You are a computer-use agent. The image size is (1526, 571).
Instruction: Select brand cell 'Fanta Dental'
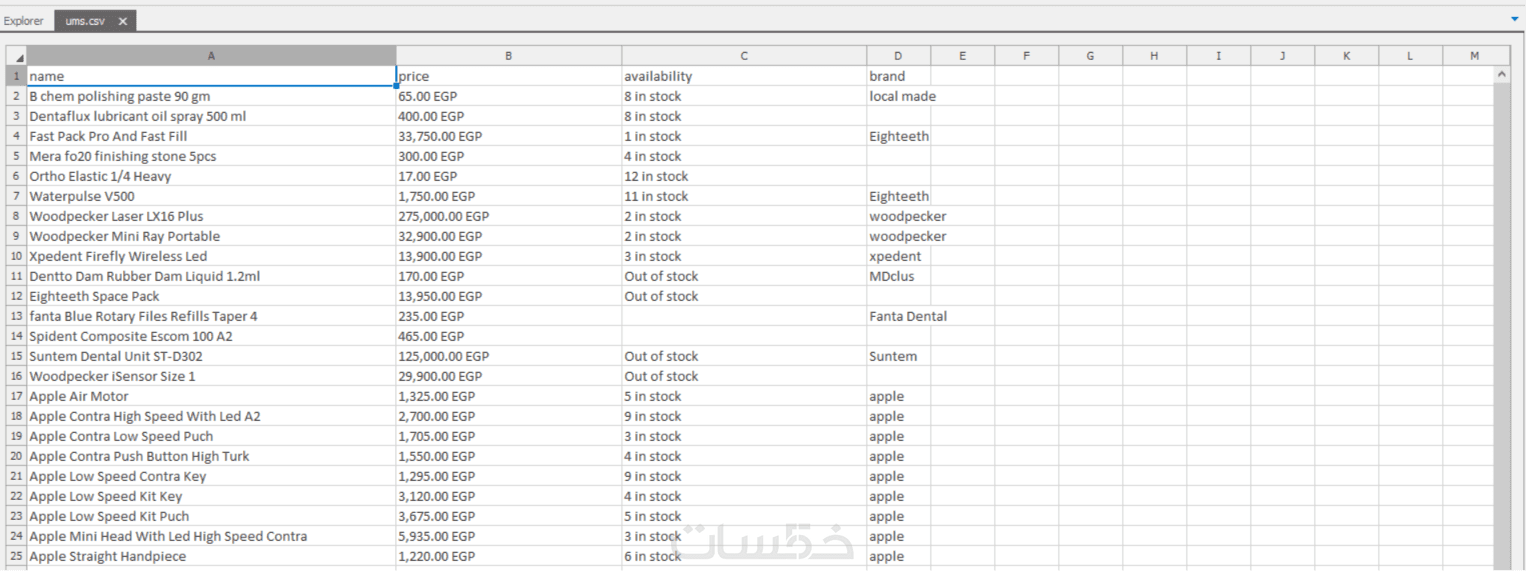(x=898, y=316)
